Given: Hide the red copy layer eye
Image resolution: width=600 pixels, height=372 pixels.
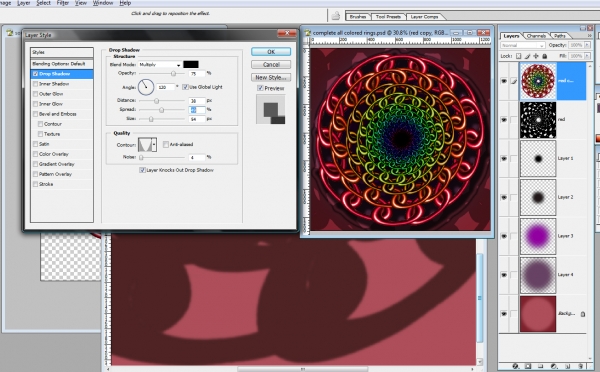Looking at the screenshot, I should [x=504, y=81].
